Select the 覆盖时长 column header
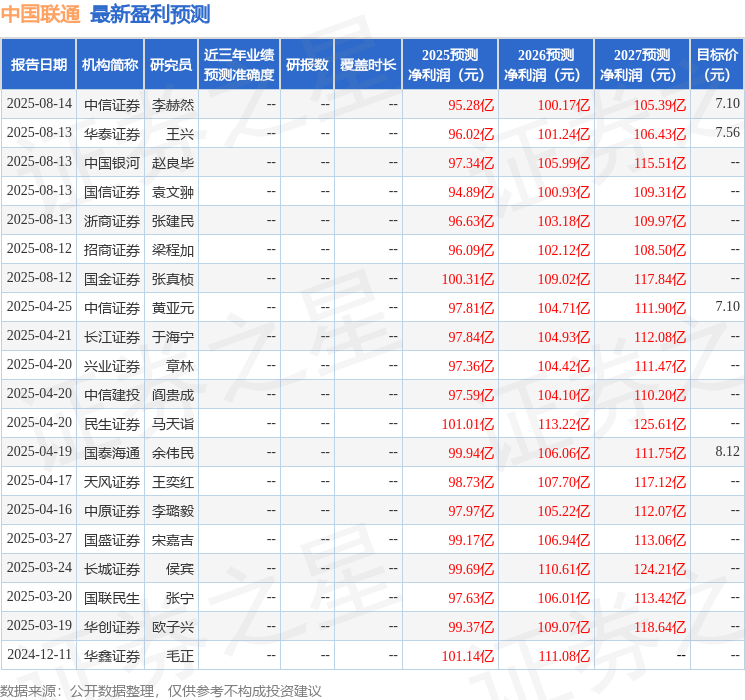The height and width of the screenshot is (700, 745). pos(368,65)
